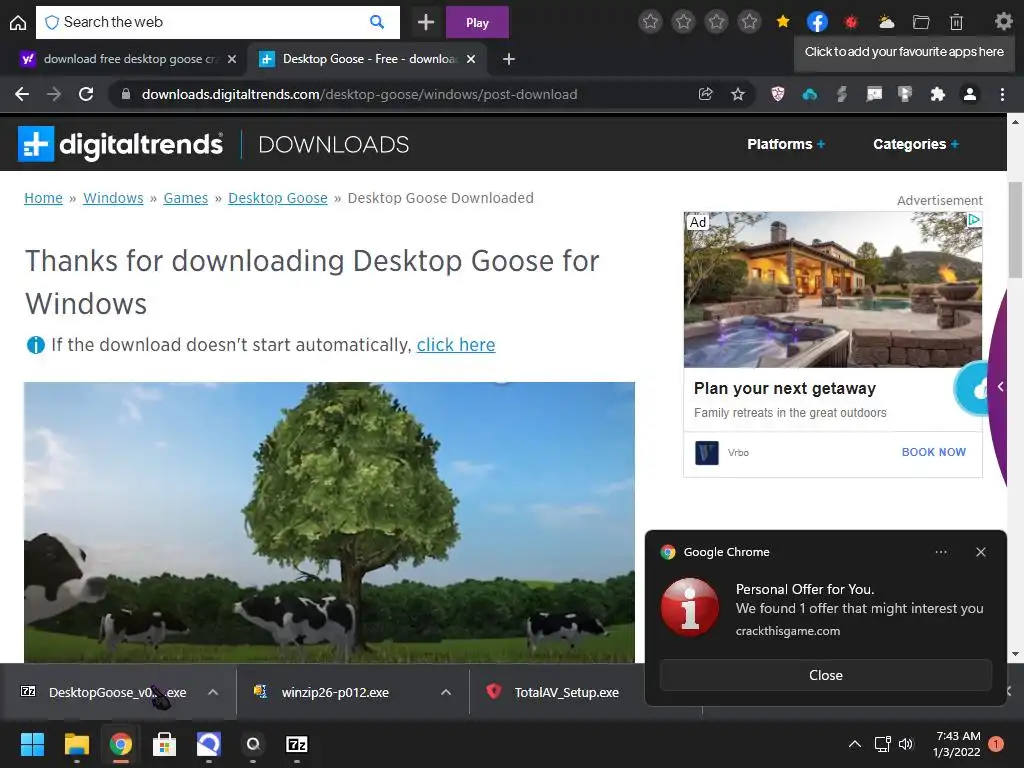Open File Explorer from the taskbar

click(76, 744)
